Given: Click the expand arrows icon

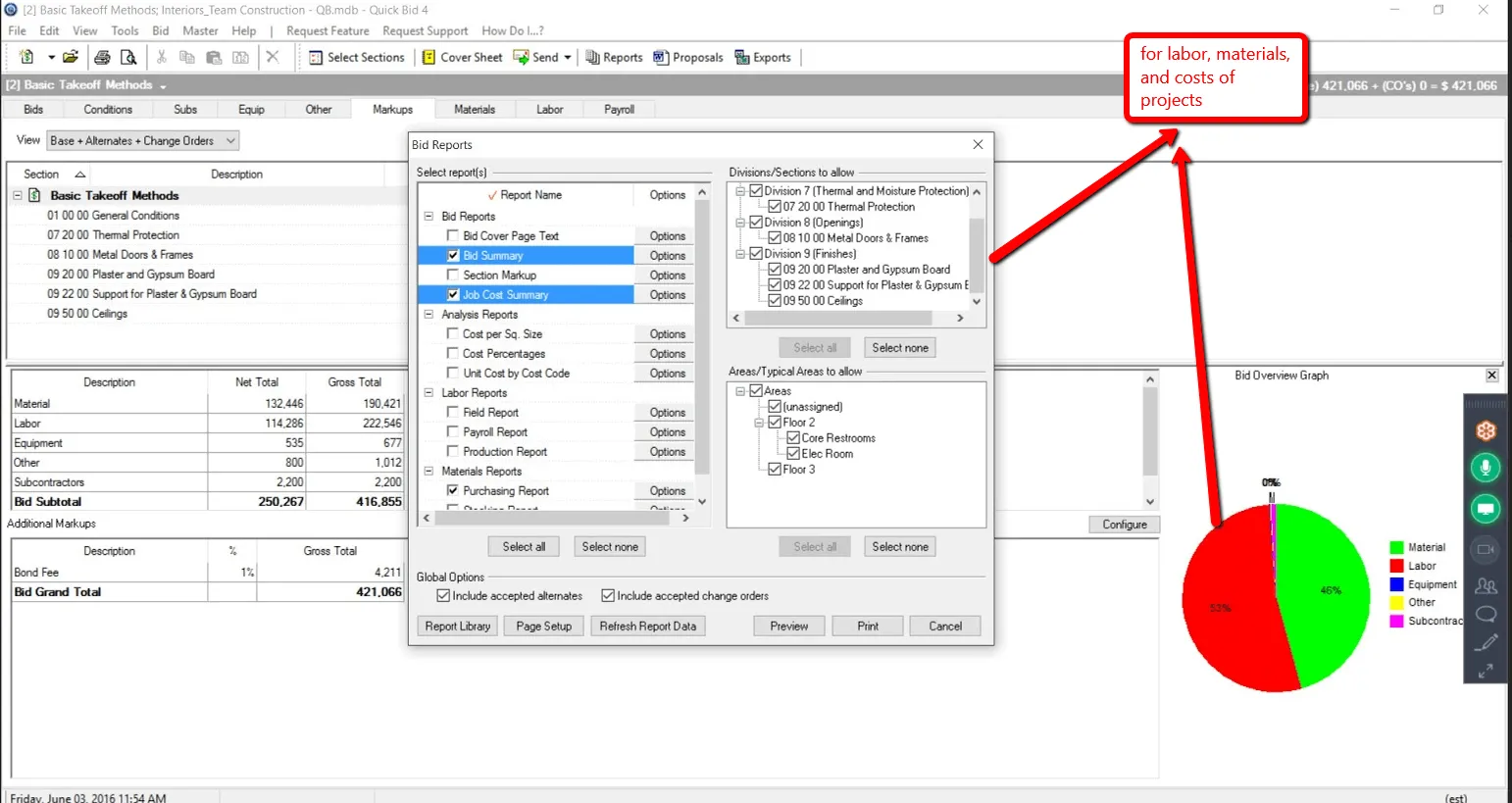Looking at the screenshot, I should (x=1486, y=671).
